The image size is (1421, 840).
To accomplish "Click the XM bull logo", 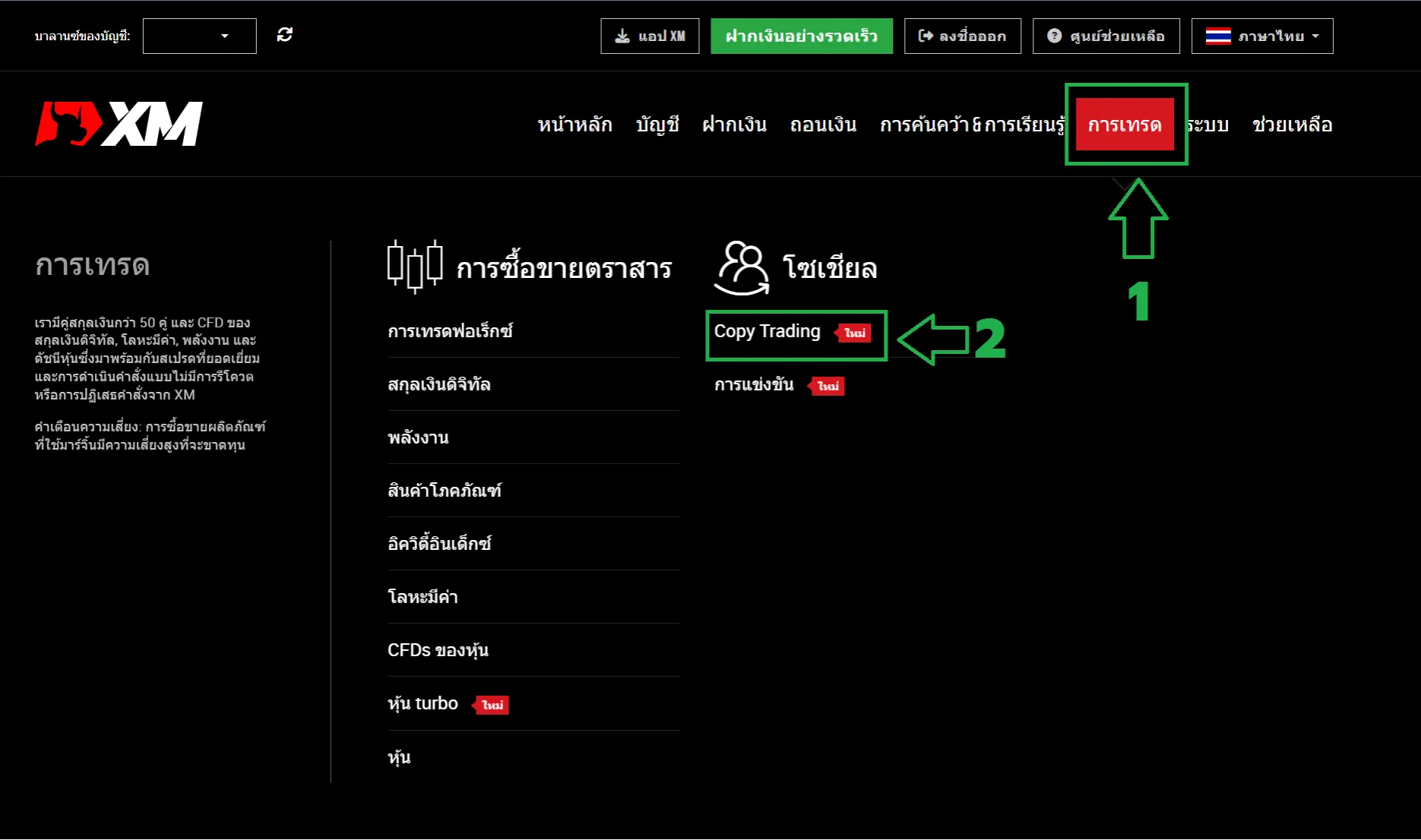I will click(x=118, y=124).
